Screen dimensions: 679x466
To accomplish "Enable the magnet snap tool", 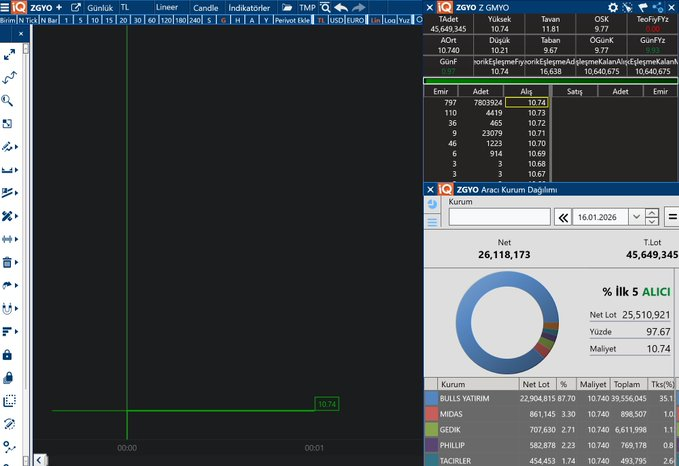I will pos(7,308).
